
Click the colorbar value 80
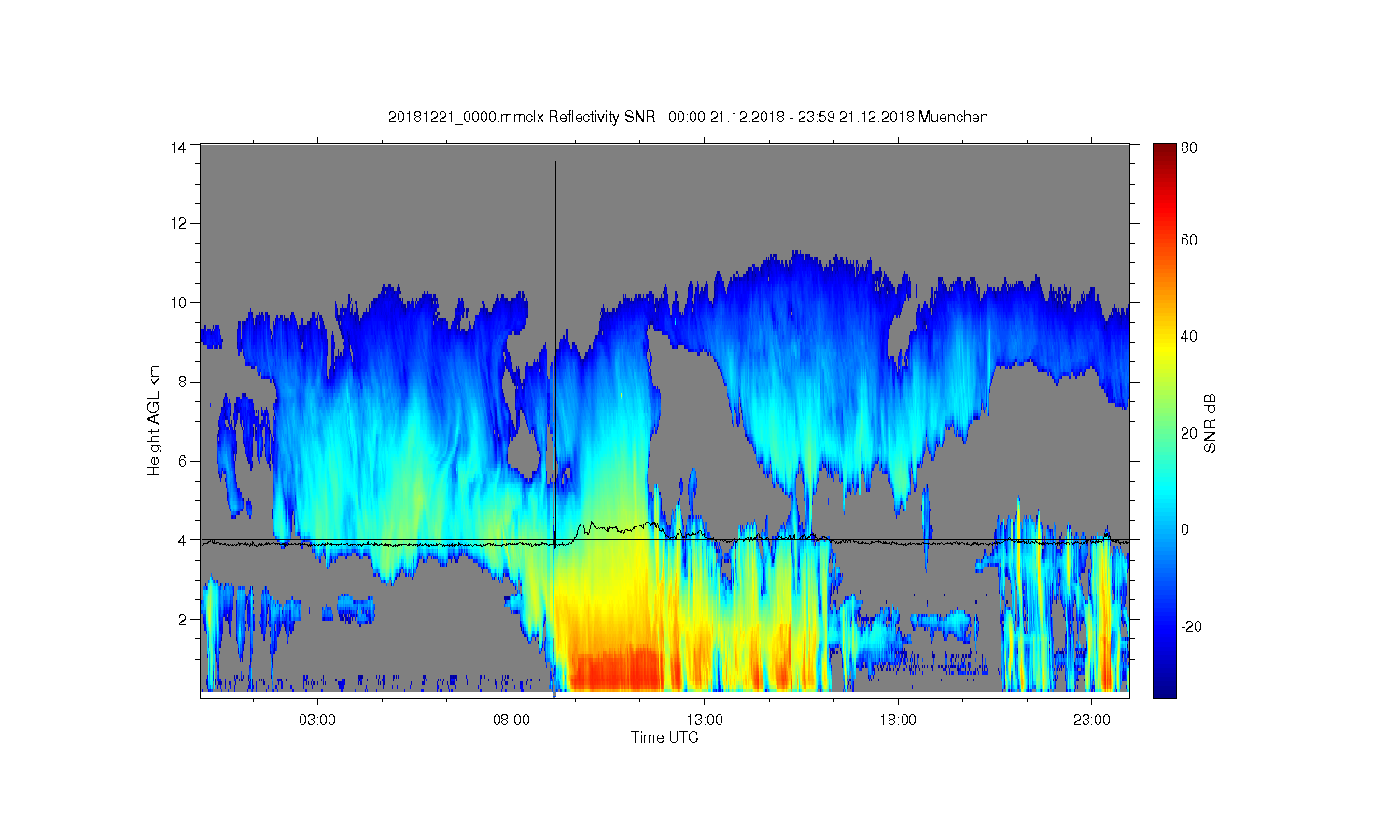1189,147
